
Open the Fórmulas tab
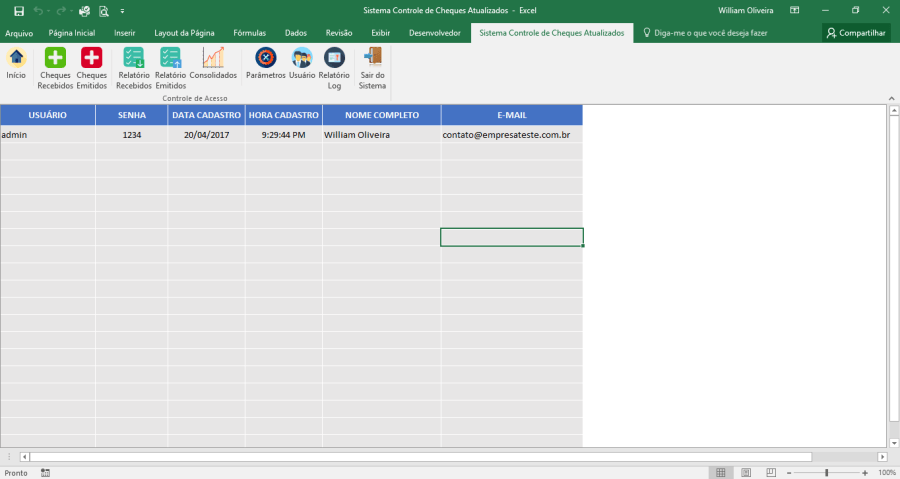coord(250,33)
